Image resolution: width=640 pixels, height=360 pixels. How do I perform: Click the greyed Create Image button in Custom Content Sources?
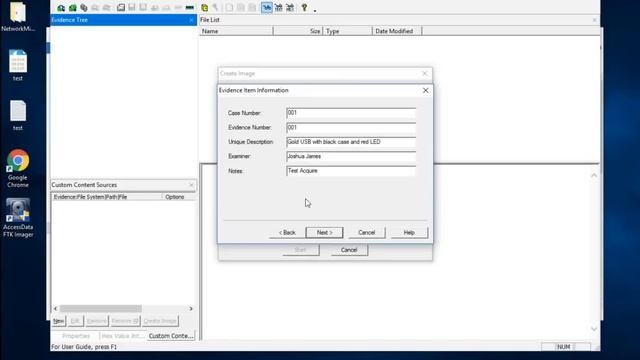pos(160,321)
